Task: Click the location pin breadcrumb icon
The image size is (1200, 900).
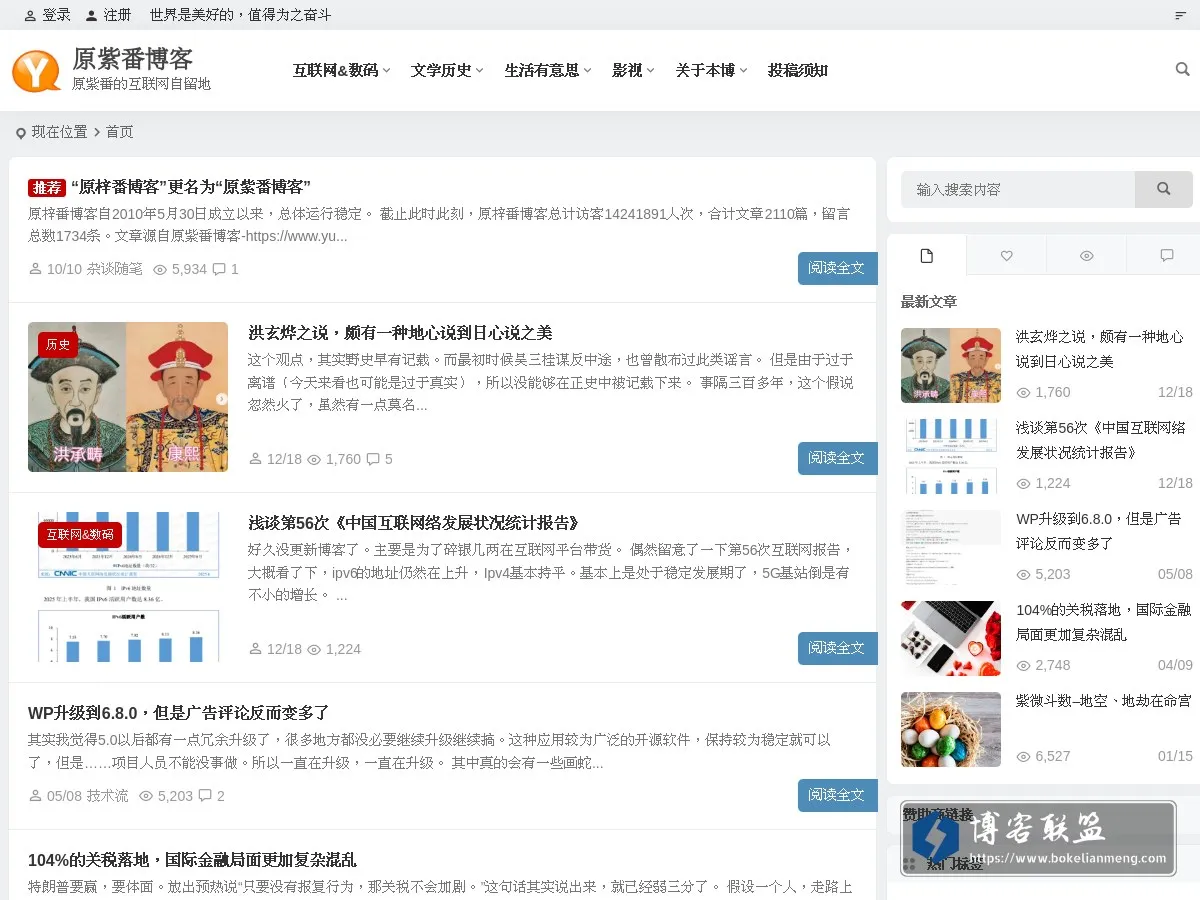Action: pyautogui.click(x=20, y=133)
